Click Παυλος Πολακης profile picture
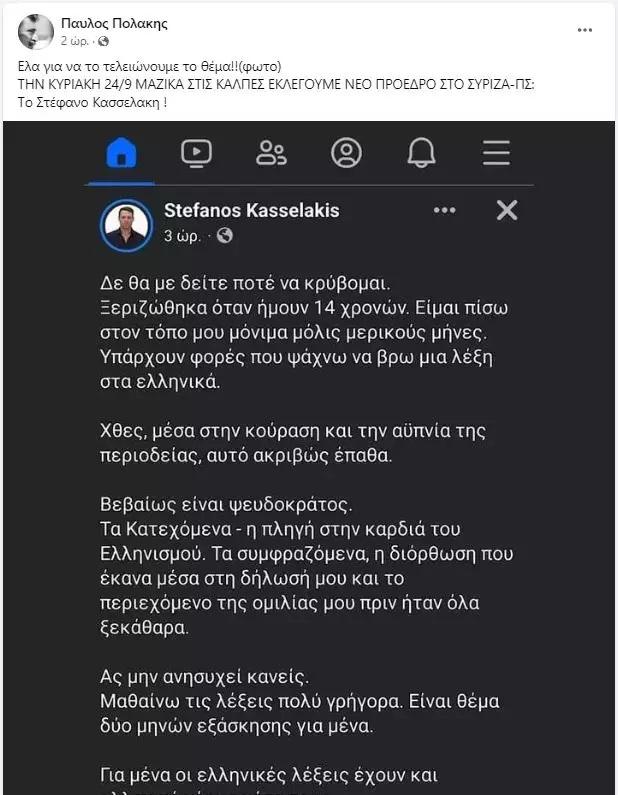This screenshot has width=618, height=795. click(35, 31)
